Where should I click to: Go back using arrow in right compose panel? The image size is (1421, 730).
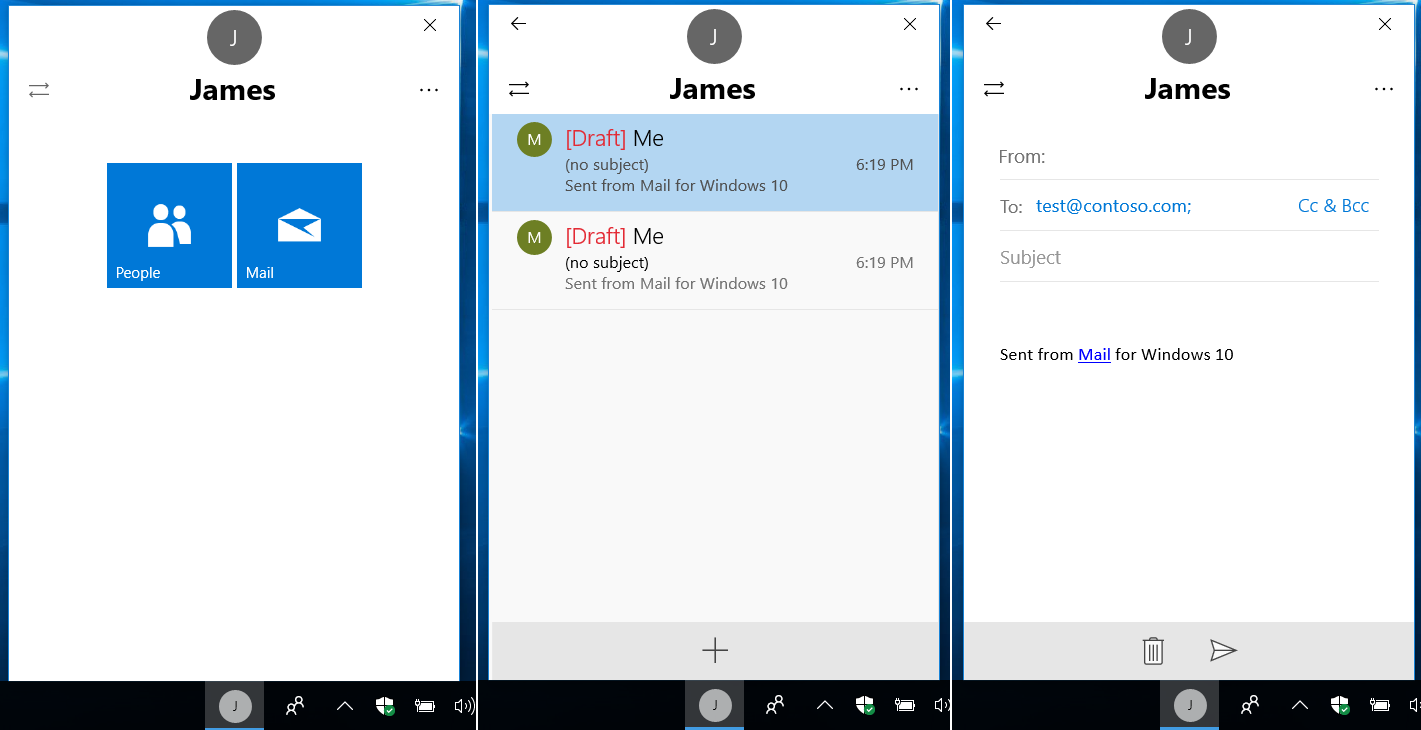click(x=993, y=24)
